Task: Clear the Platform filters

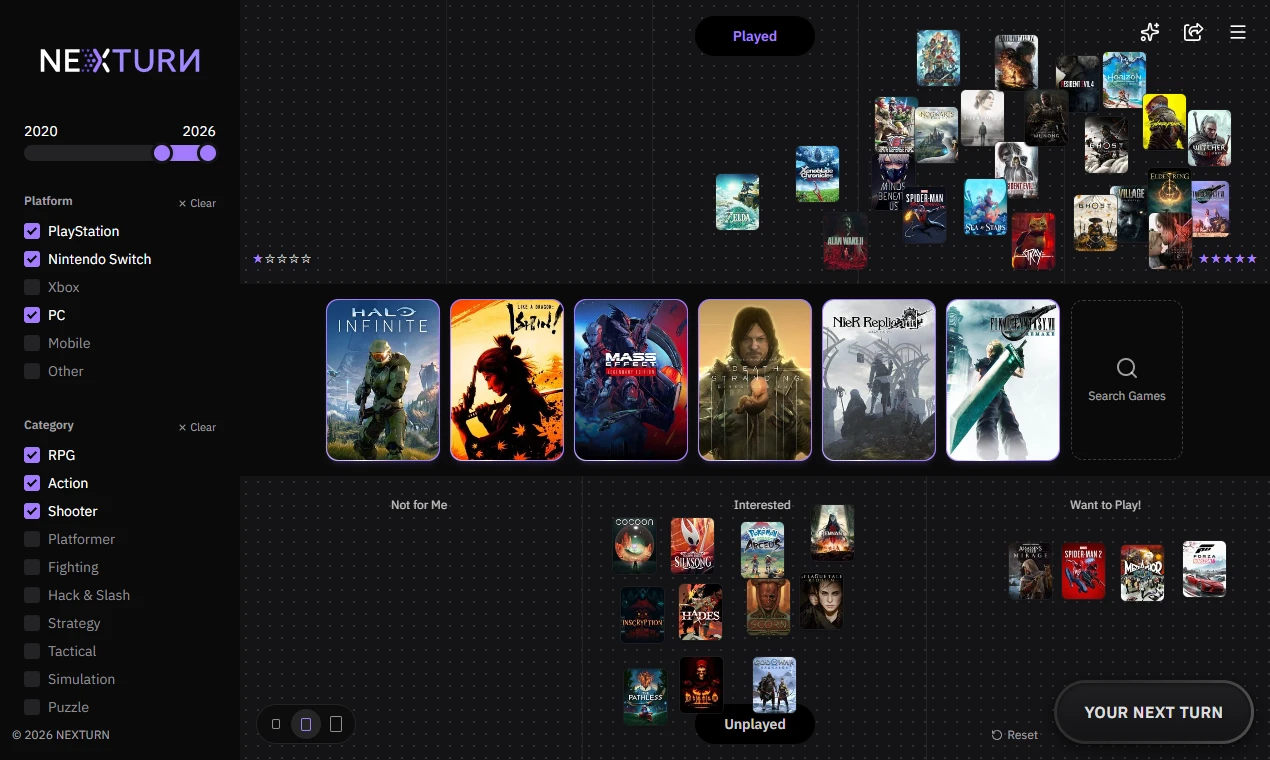Action: coord(197,203)
